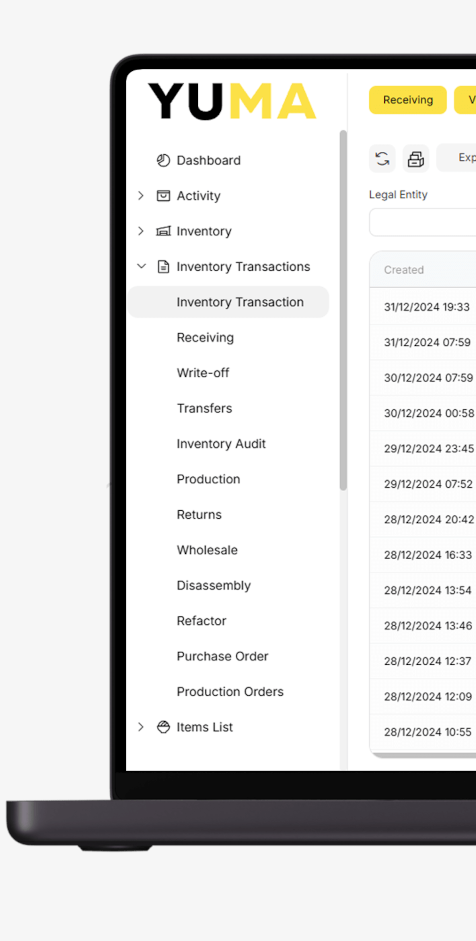
Task: Click the printer icon button
Action: click(x=416, y=158)
